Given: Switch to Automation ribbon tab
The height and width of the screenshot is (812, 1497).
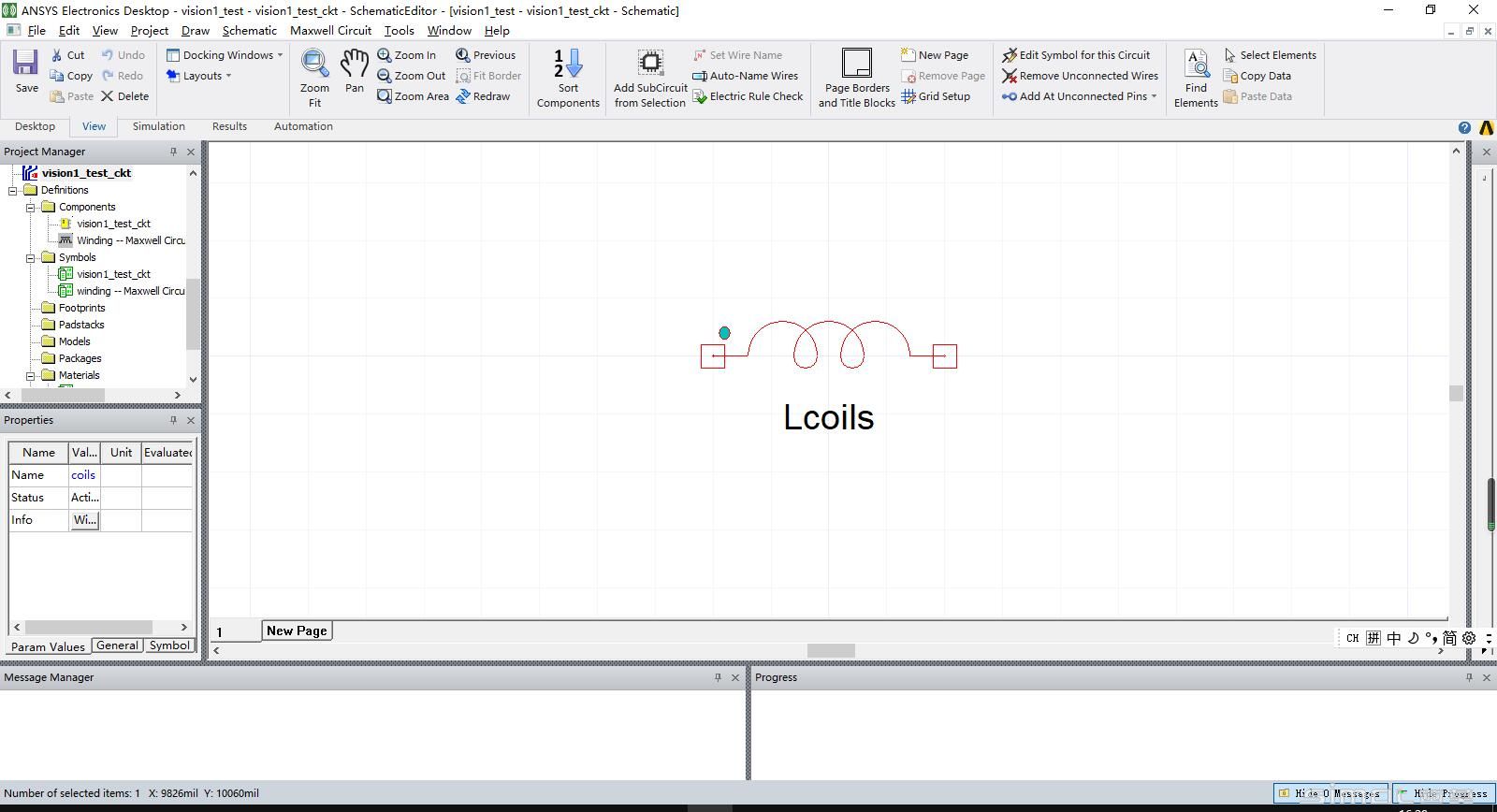Looking at the screenshot, I should point(303,126).
